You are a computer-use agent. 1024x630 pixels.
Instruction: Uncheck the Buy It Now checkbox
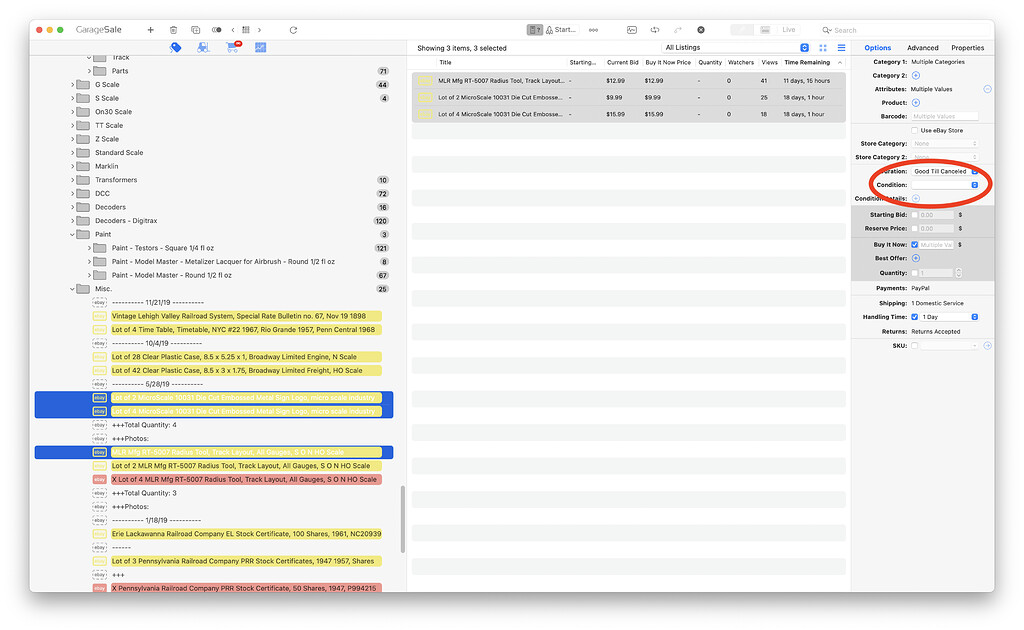pyautogui.click(x=914, y=245)
